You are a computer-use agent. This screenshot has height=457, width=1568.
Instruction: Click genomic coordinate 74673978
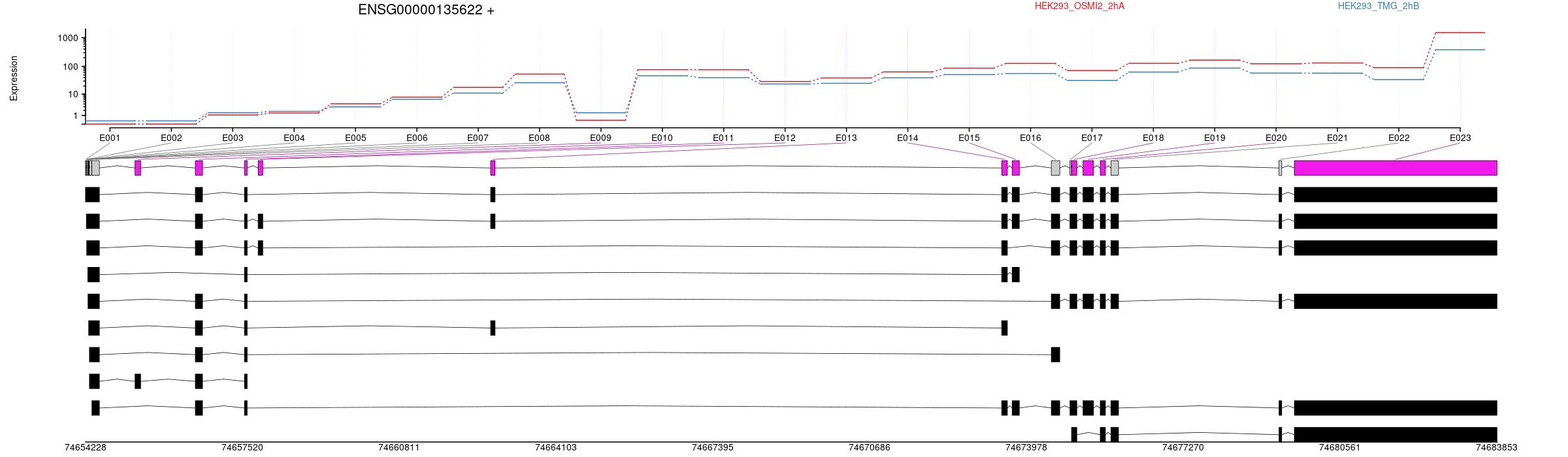pos(1026,447)
